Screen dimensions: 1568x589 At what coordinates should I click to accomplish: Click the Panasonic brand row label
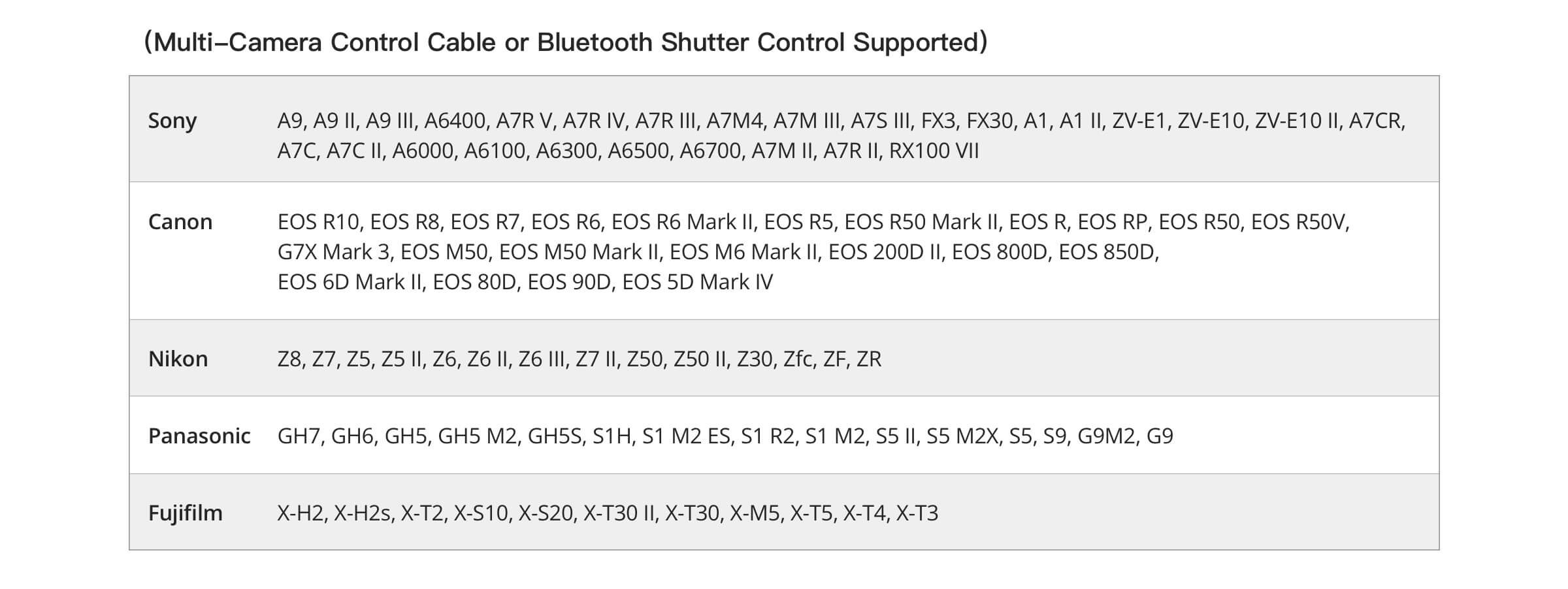tap(199, 436)
